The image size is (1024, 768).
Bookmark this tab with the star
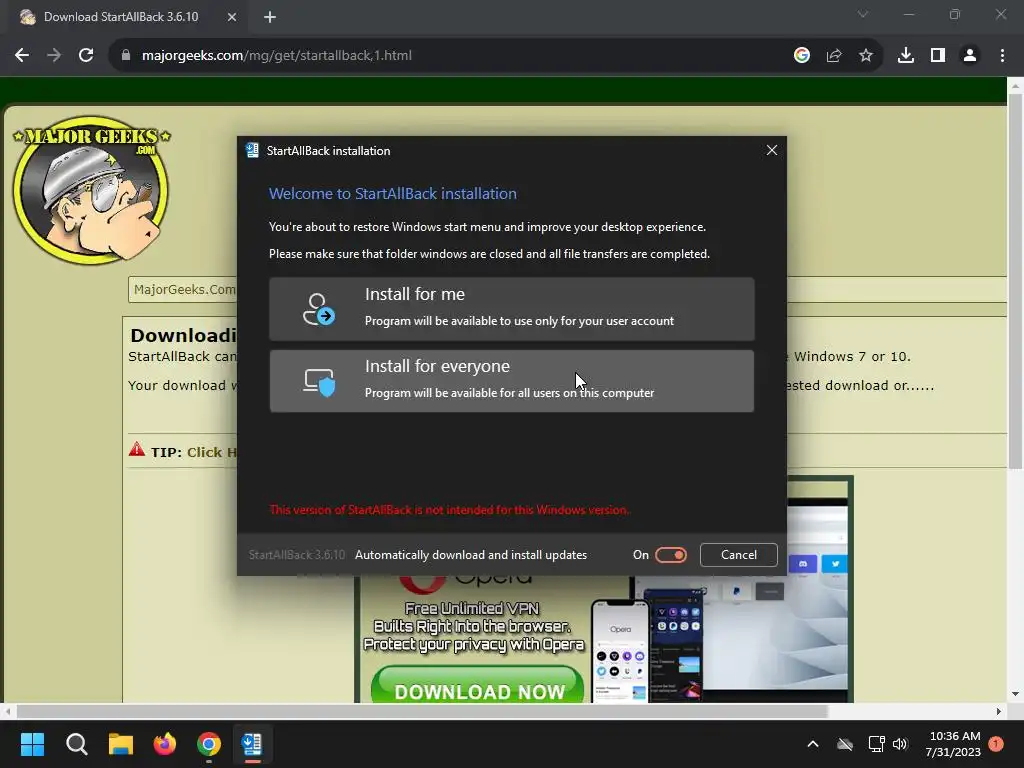point(866,56)
